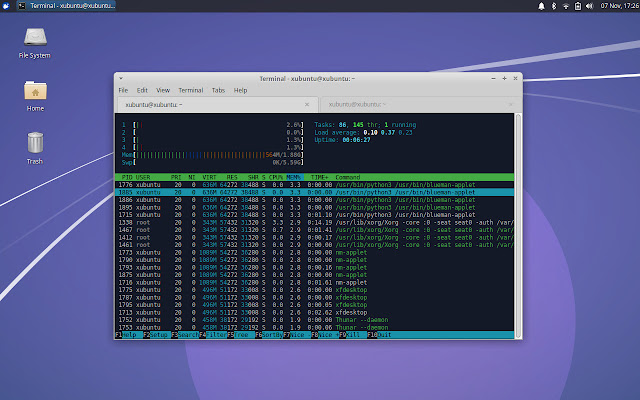This screenshot has width=640, height=400.
Task: Open the terminal window menu arrow
Action: point(121,78)
